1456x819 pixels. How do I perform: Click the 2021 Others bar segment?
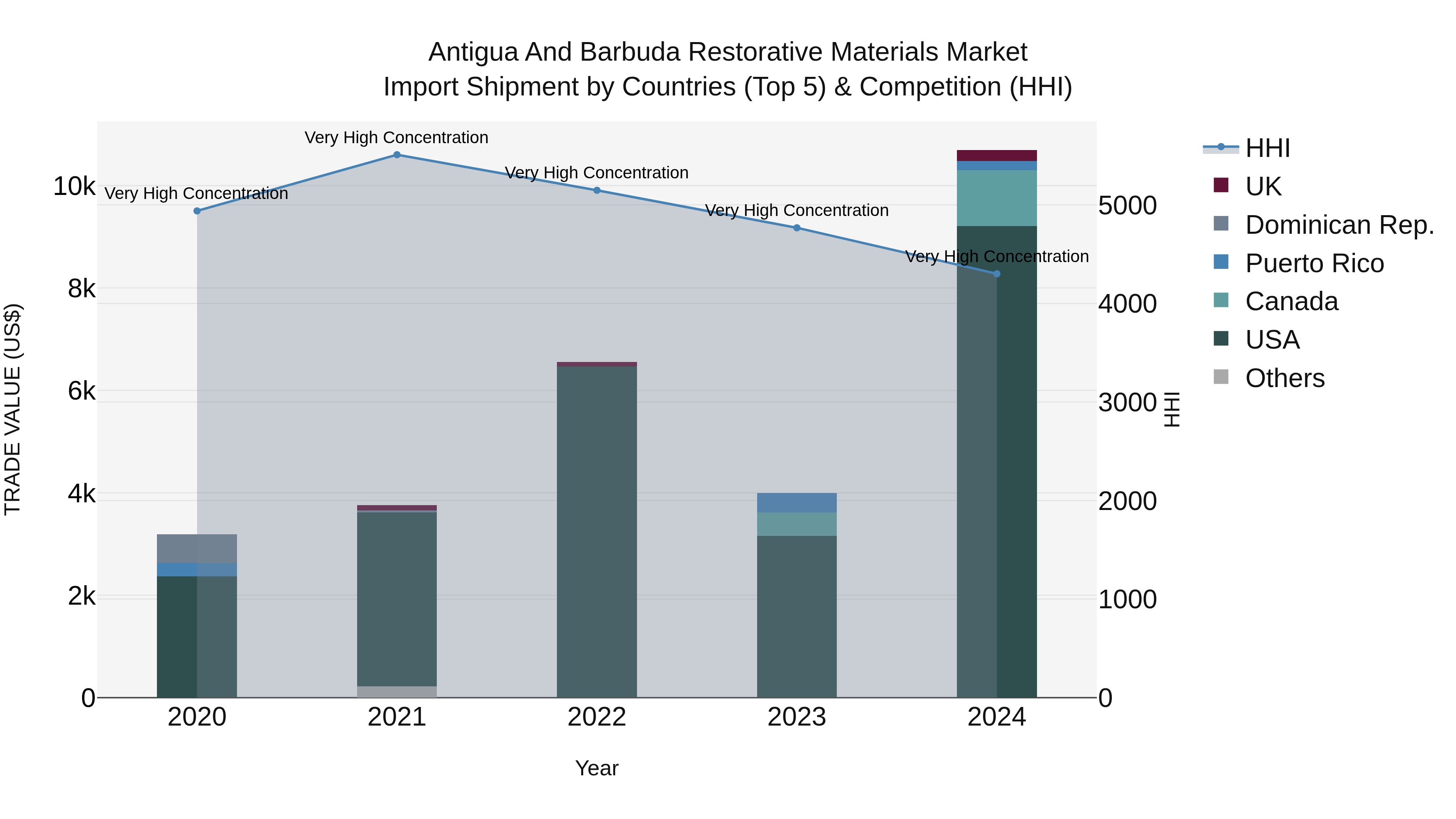click(397, 692)
